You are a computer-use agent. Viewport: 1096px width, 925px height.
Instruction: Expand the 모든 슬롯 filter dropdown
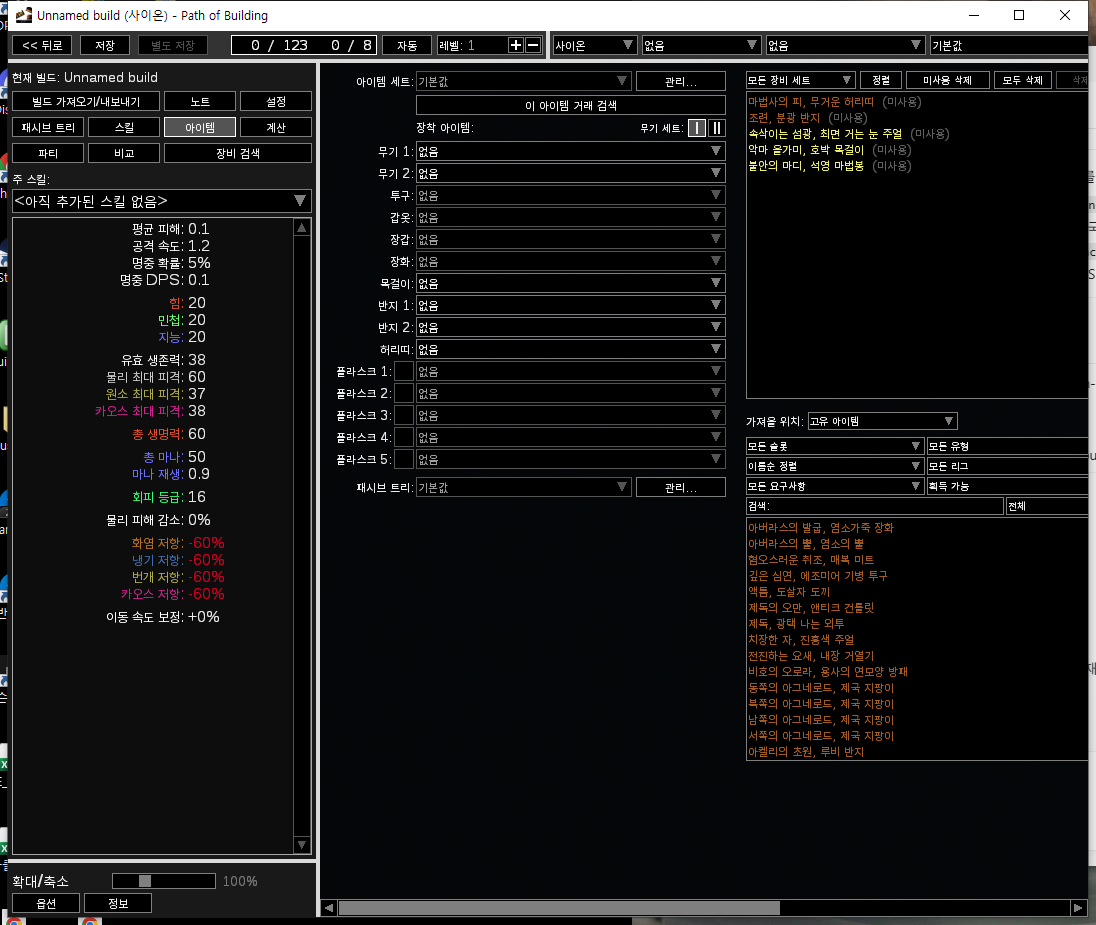pos(835,446)
